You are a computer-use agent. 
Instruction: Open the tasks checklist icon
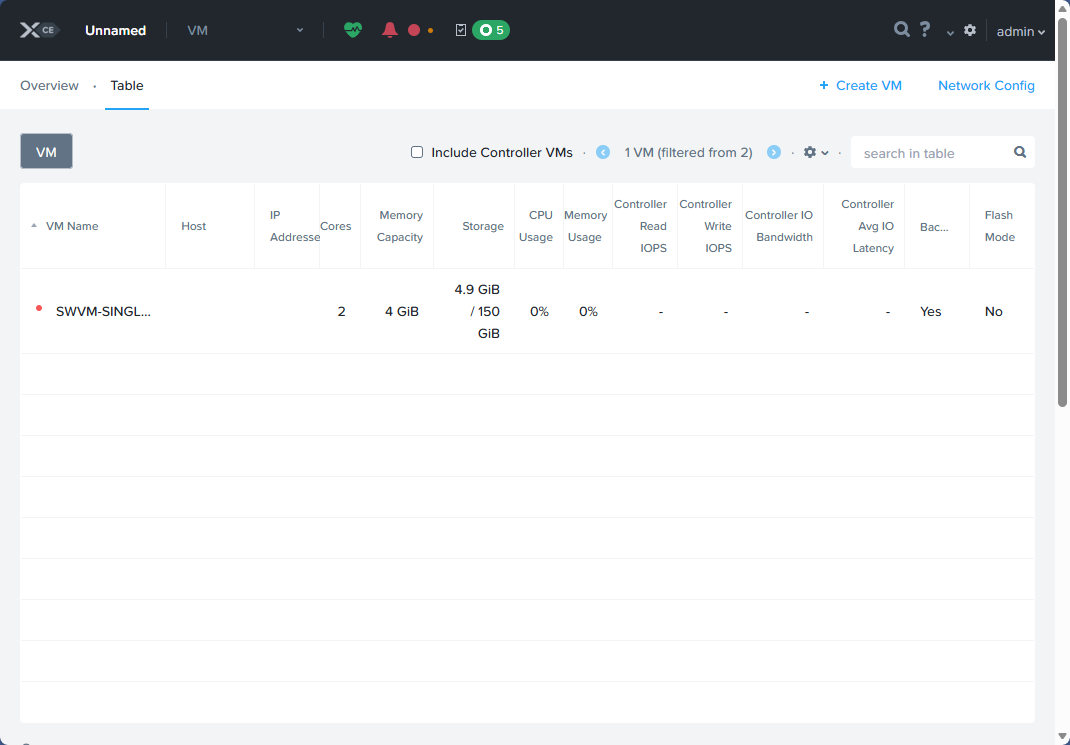pyautogui.click(x=459, y=30)
